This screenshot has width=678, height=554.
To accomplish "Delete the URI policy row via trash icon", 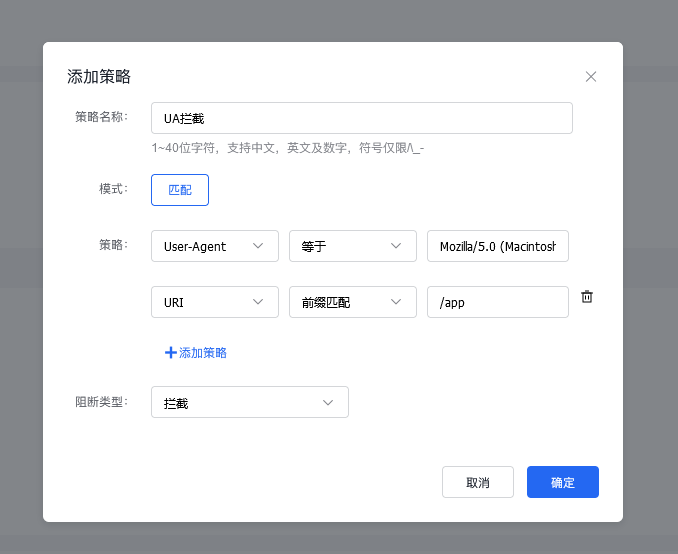I will (x=587, y=297).
